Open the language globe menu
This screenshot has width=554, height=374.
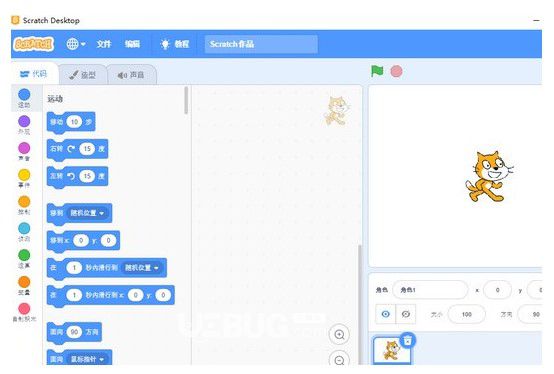coord(76,44)
